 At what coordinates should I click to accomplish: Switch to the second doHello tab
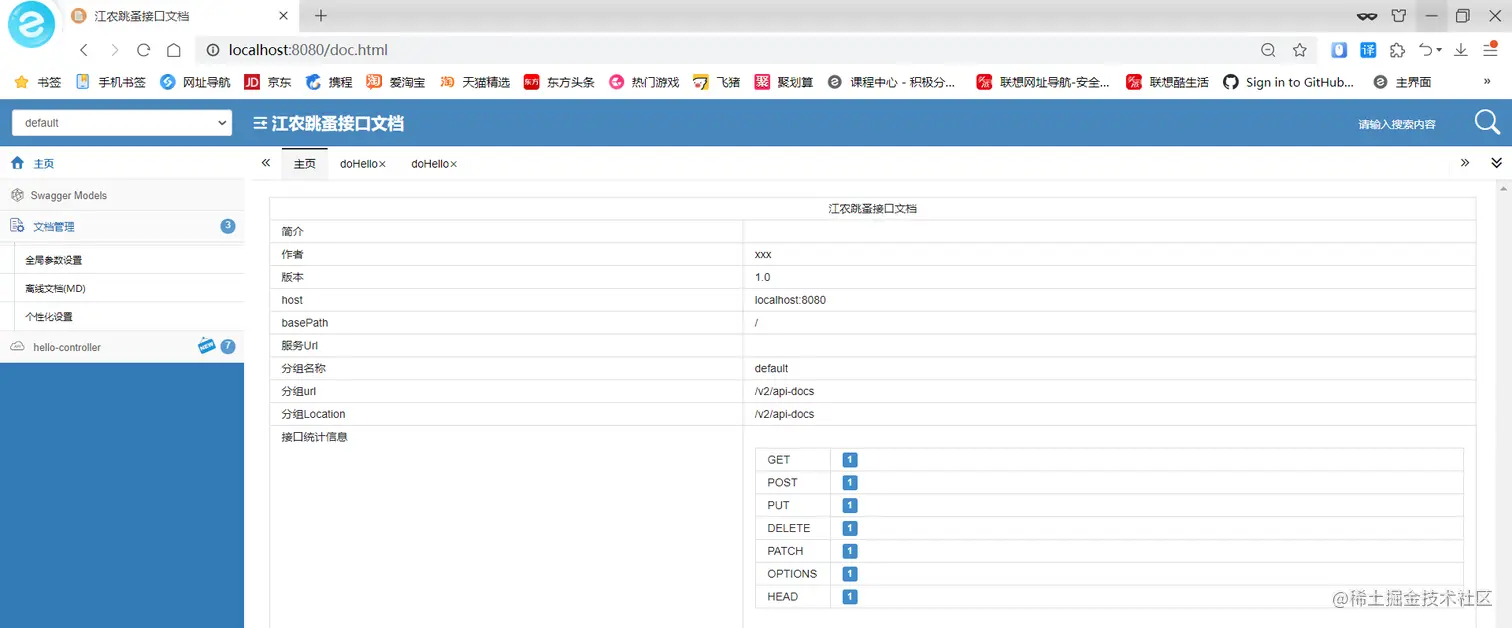(430, 163)
